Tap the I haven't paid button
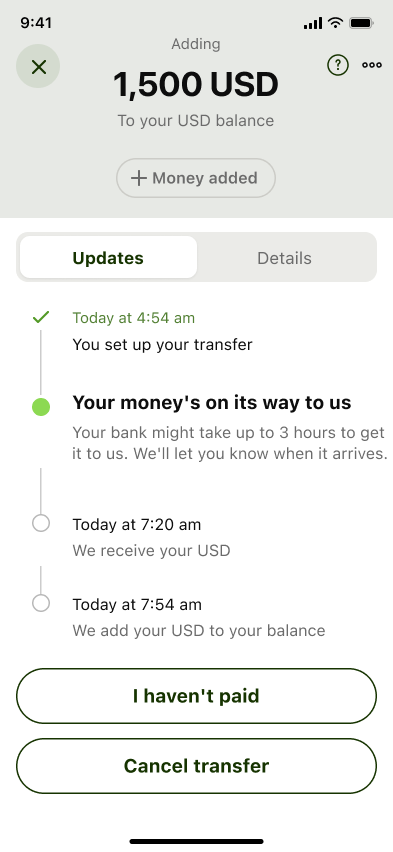 (x=196, y=696)
